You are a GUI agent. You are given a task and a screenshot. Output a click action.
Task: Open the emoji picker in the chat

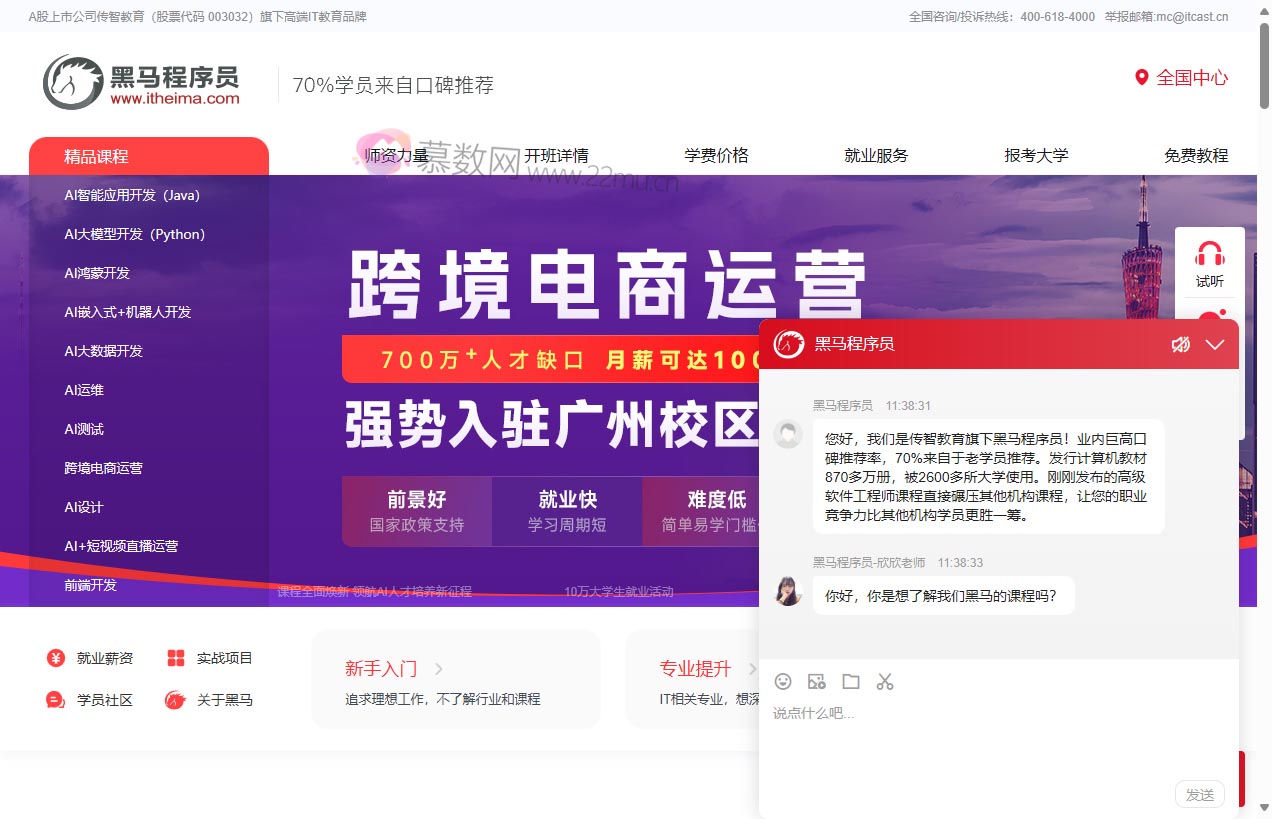pyautogui.click(x=783, y=681)
